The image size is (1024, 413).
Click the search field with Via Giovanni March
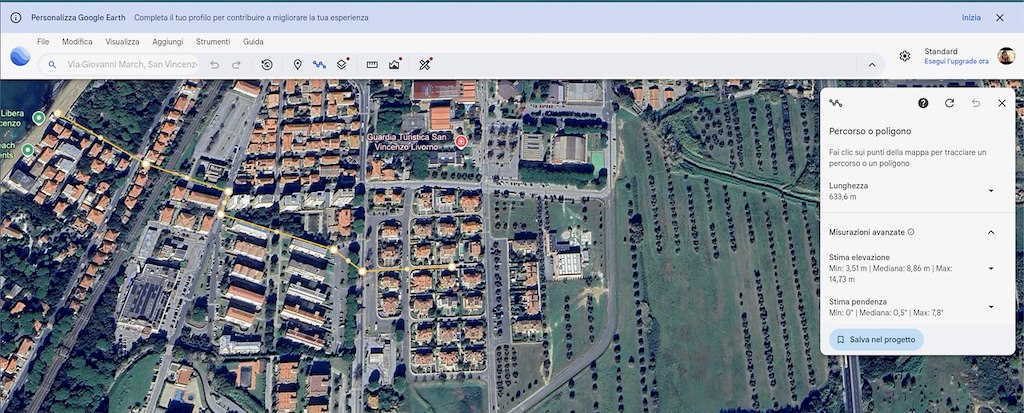tap(130, 64)
